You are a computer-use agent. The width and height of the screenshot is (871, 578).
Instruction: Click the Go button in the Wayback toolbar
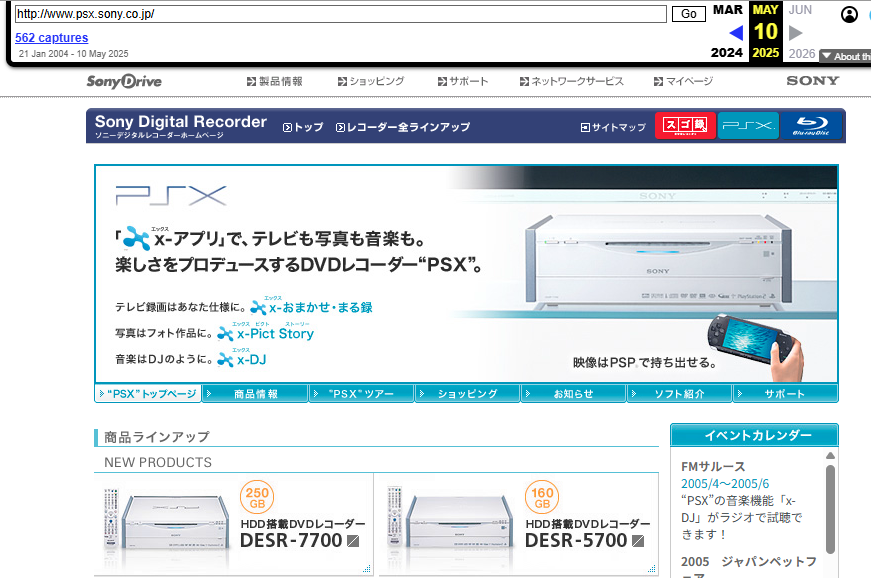tap(689, 14)
